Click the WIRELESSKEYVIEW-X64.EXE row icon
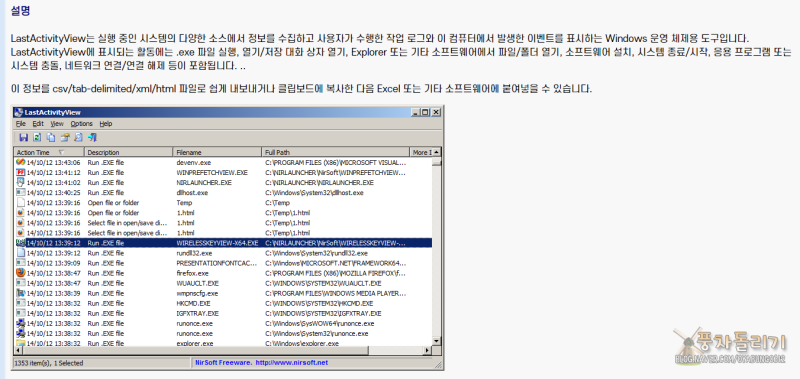 click(x=20, y=243)
